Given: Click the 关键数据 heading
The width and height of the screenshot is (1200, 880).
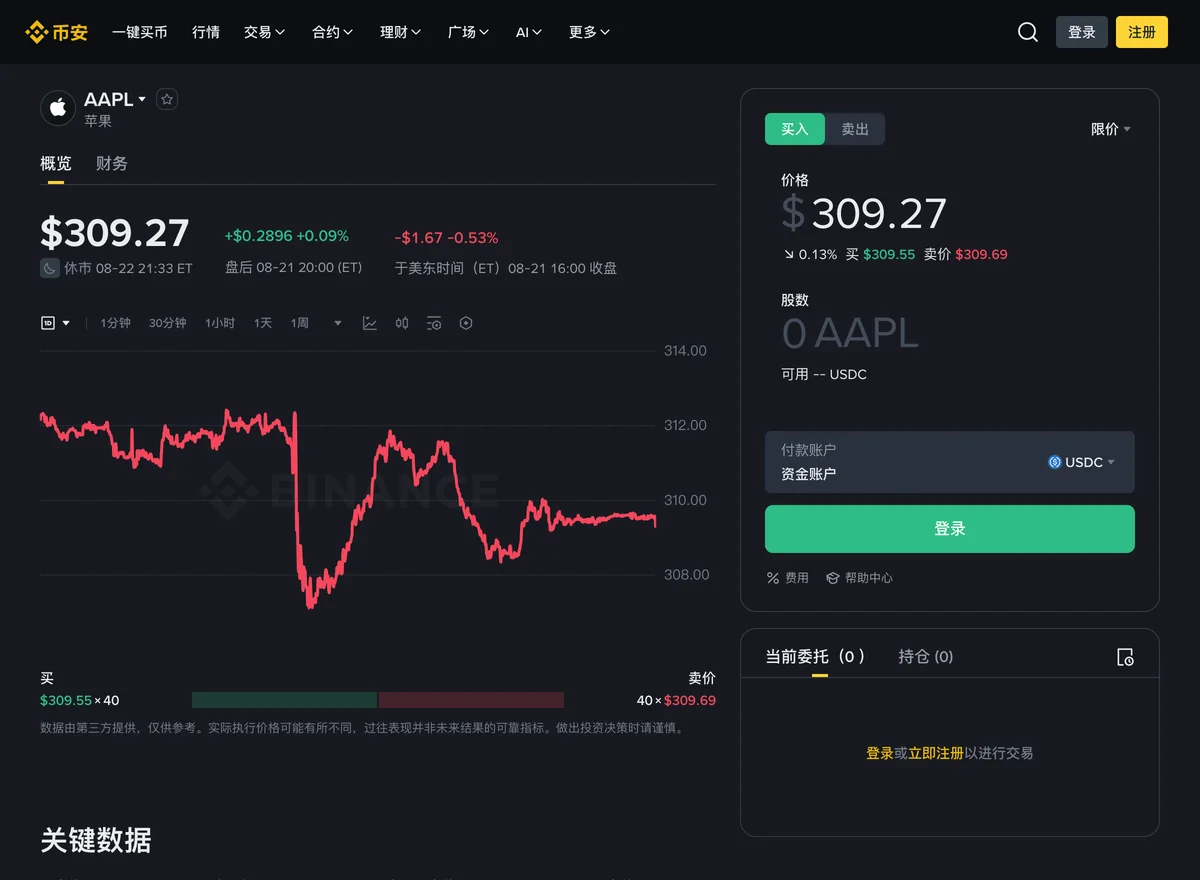Looking at the screenshot, I should pos(96,840).
